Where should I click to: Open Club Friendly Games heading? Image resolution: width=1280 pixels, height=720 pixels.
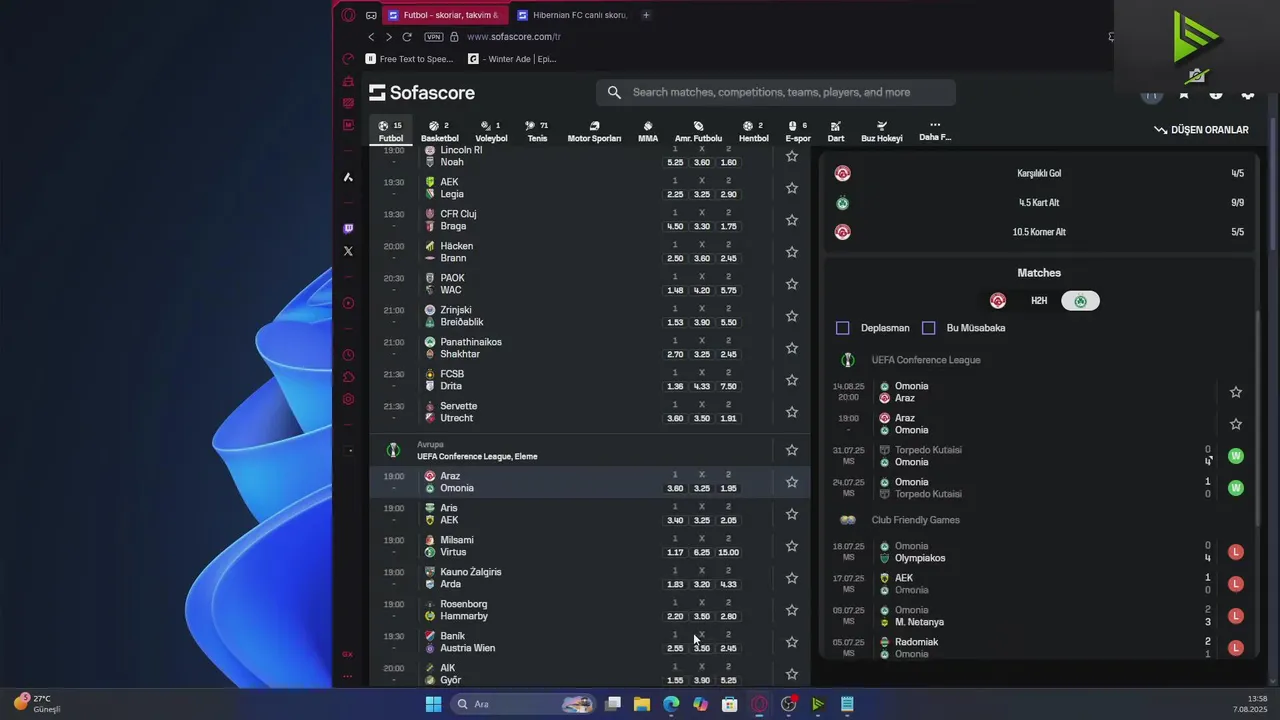click(x=915, y=520)
